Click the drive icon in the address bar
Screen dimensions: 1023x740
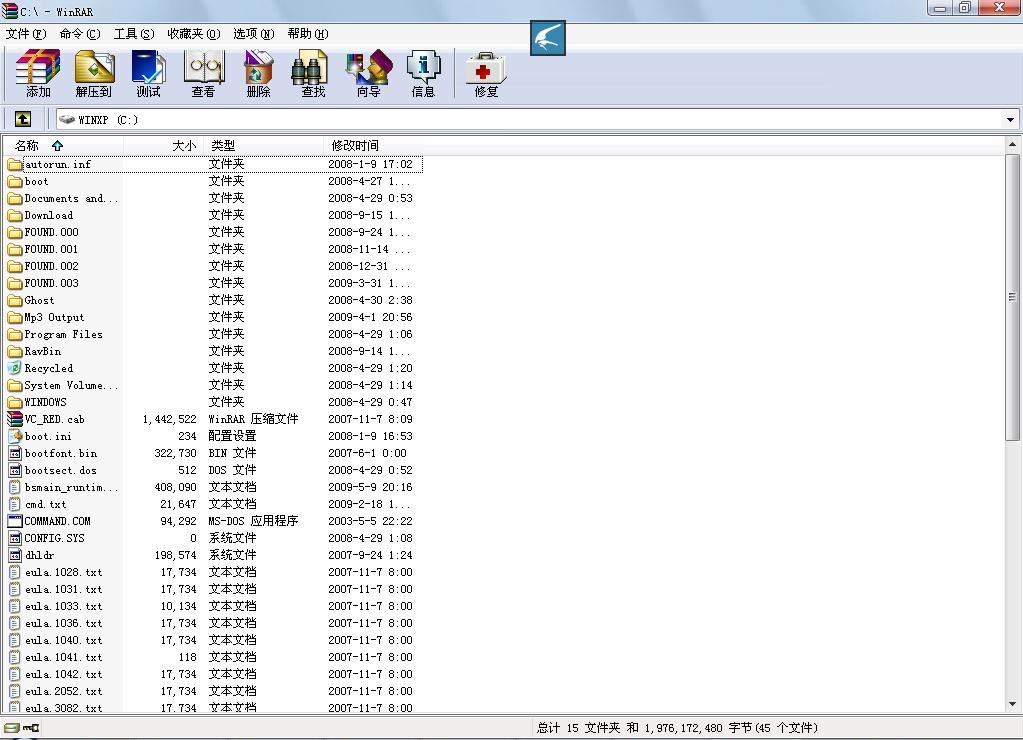pos(67,119)
